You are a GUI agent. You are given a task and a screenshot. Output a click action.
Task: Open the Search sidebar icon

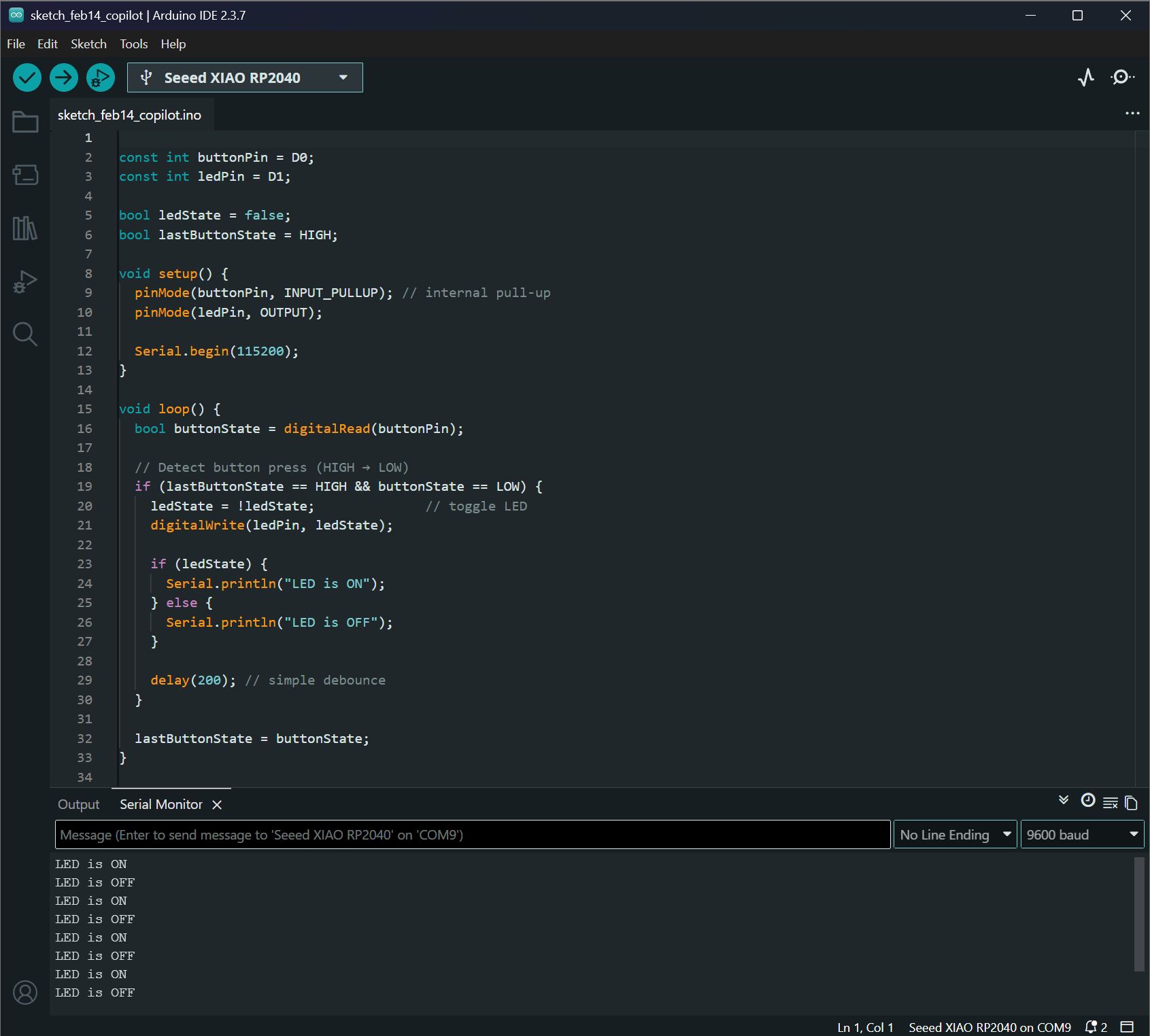coord(25,334)
